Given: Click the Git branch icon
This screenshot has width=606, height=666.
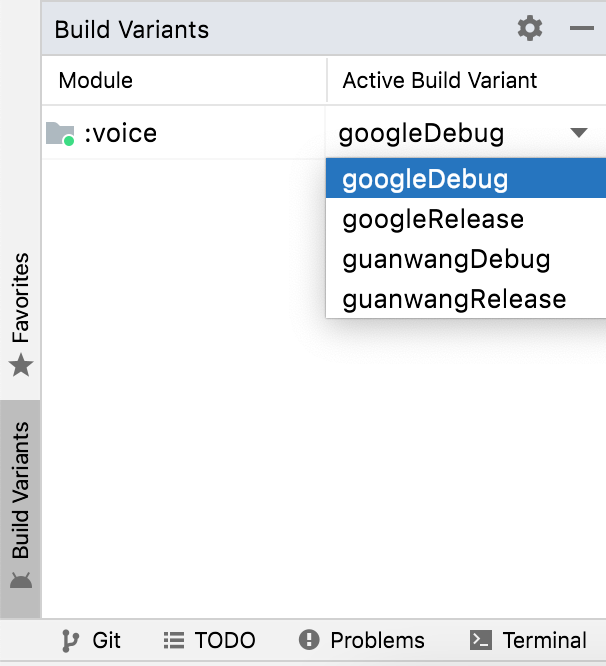Looking at the screenshot, I should (70, 641).
